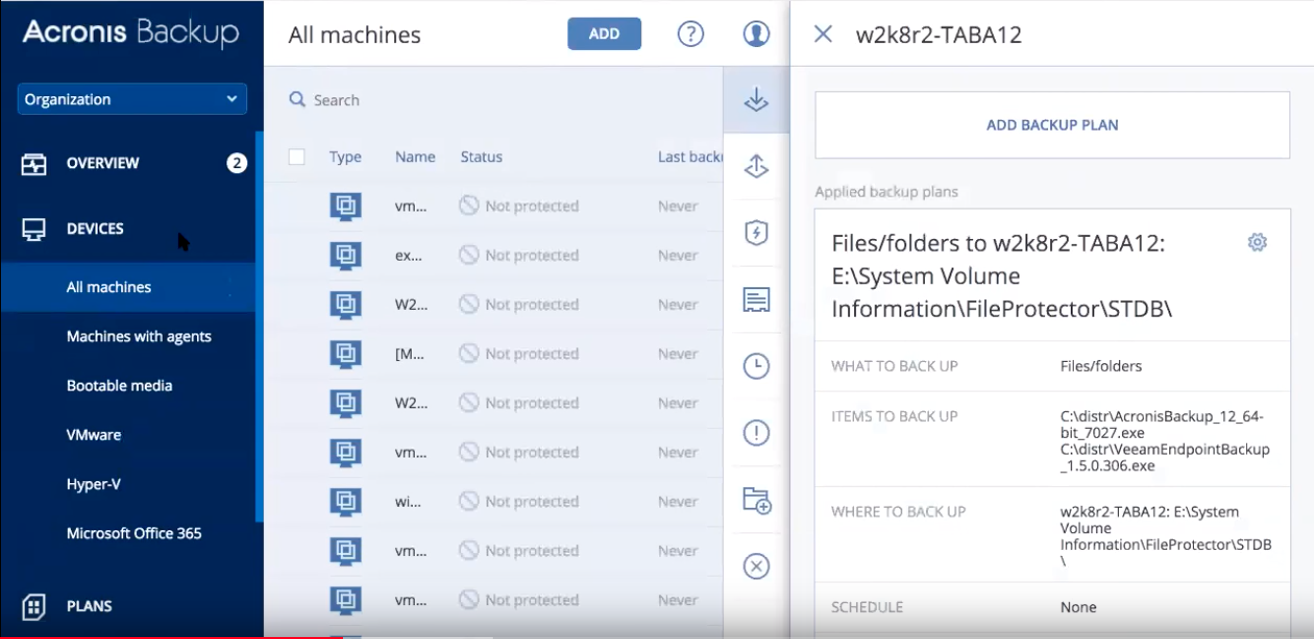Click the Items to back up file paths
Screen dimensions: 1314x639
click(1165, 440)
